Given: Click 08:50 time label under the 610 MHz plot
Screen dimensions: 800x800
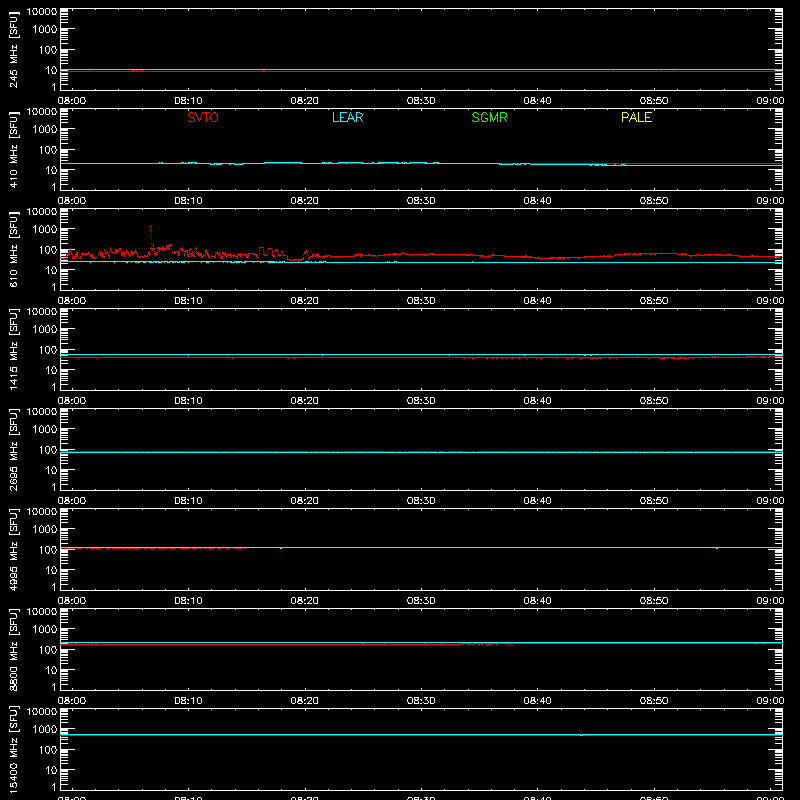Looking at the screenshot, I should tap(654, 301).
